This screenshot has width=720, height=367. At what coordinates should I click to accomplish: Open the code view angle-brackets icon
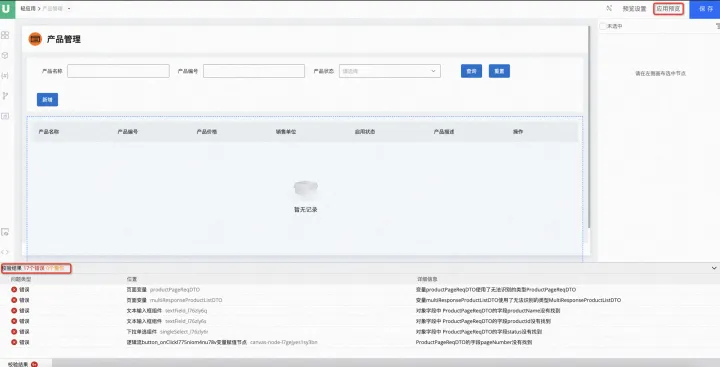click(x=5, y=252)
